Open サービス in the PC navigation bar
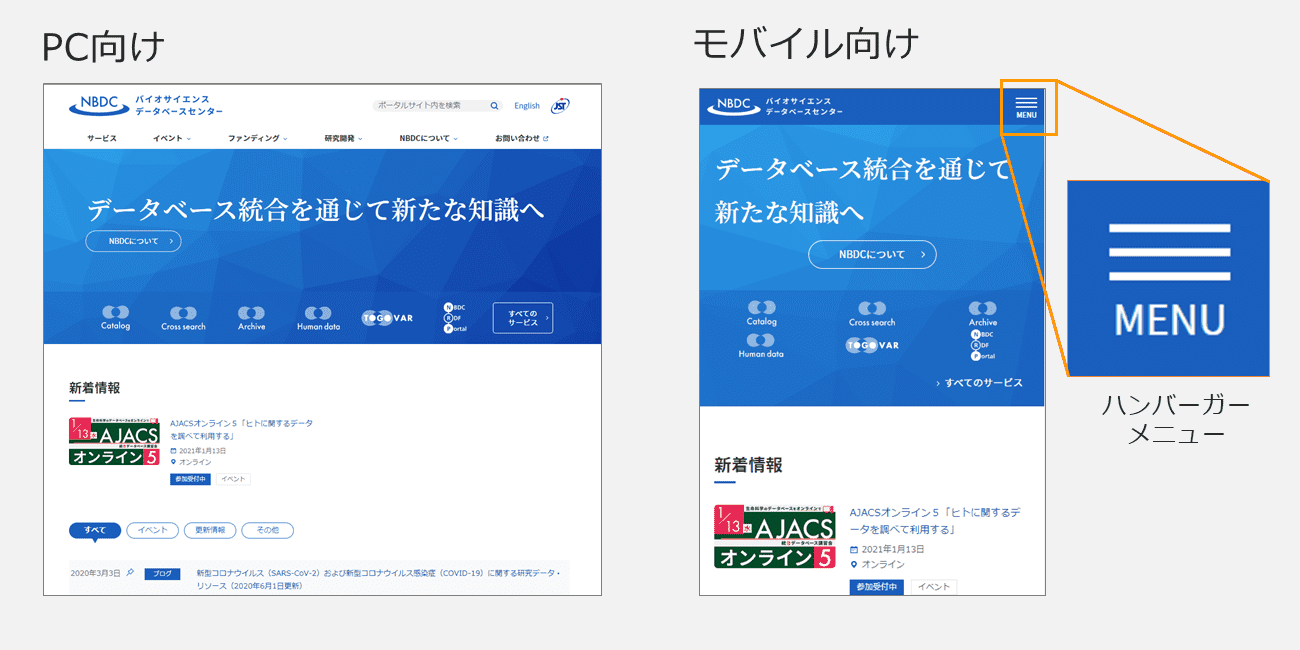1300x650 pixels. coord(101,138)
